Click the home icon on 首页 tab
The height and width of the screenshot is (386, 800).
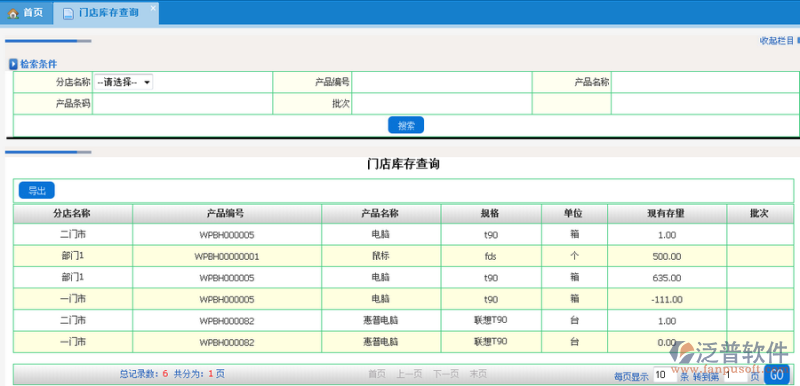tap(13, 13)
